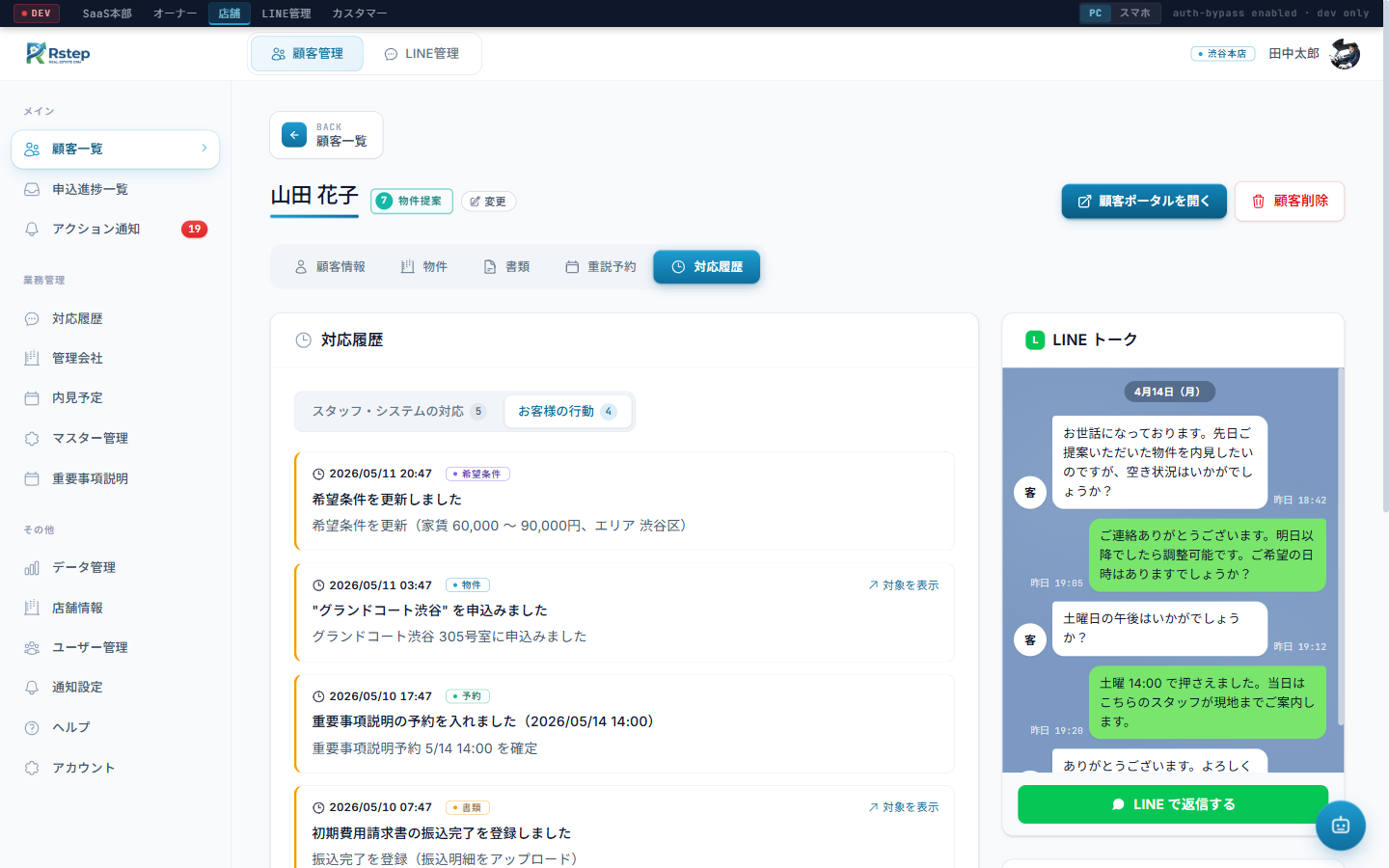Open マスター管理 settings
The width and height of the screenshot is (1389, 868).
point(115,438)
